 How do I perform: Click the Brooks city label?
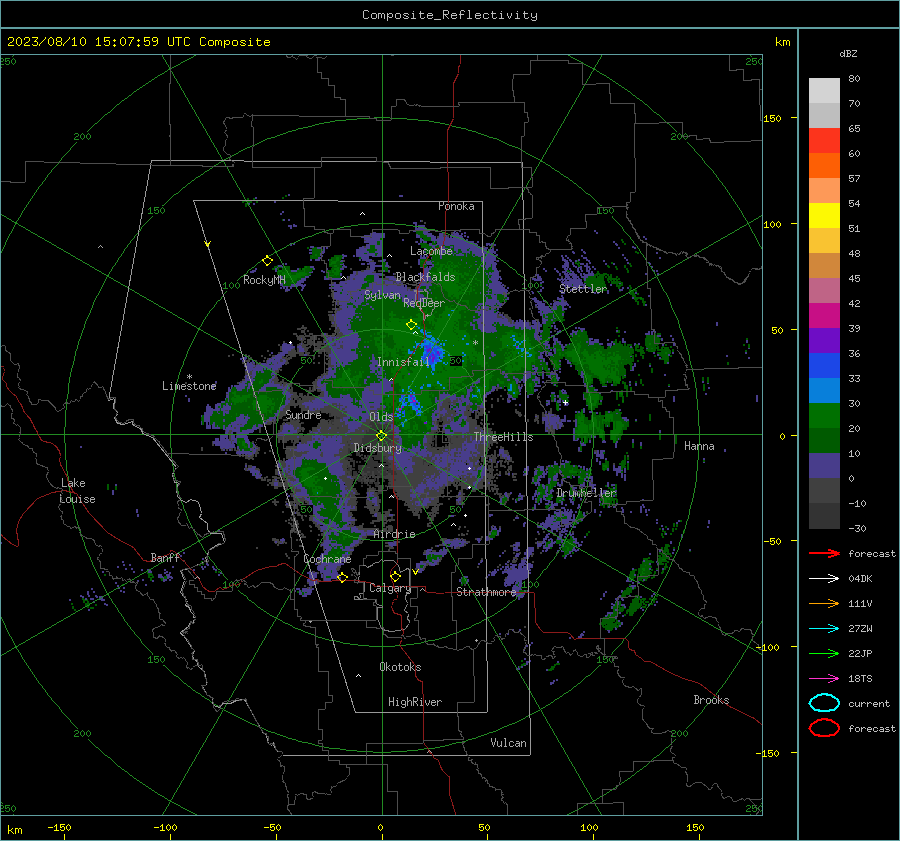click(711, 700)
